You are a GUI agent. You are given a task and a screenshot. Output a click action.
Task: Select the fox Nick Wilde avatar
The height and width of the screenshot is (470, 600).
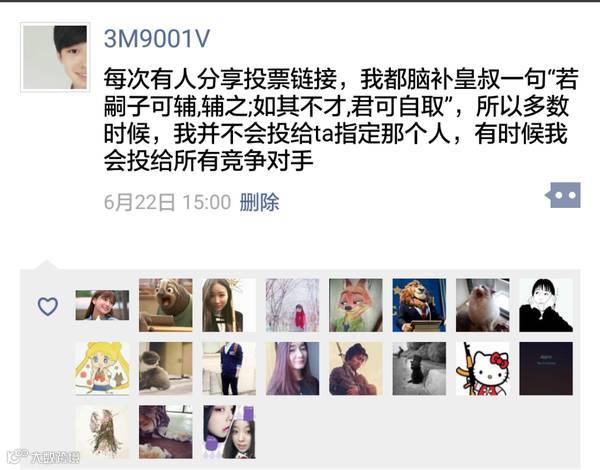356,305
